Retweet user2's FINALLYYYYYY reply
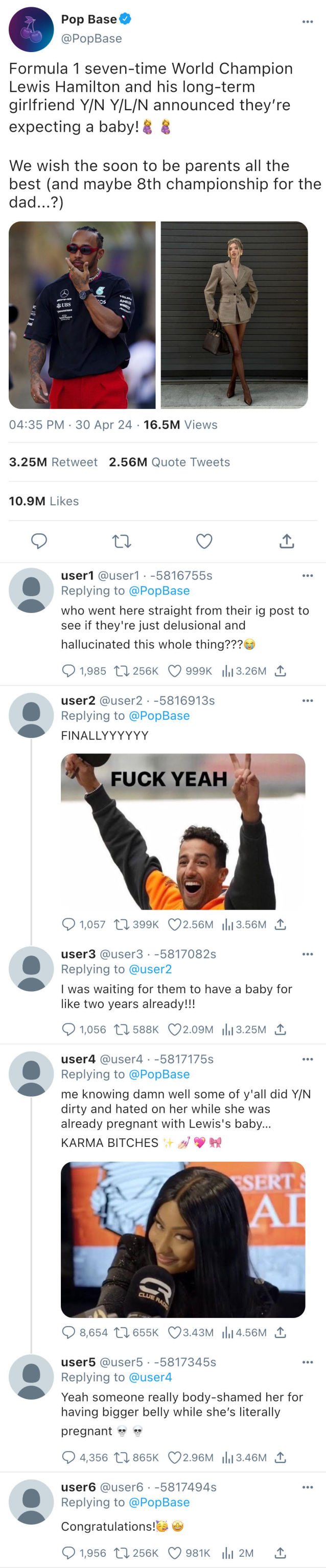The width and height of the screenshot is (326, 1568). pos(121,924)
